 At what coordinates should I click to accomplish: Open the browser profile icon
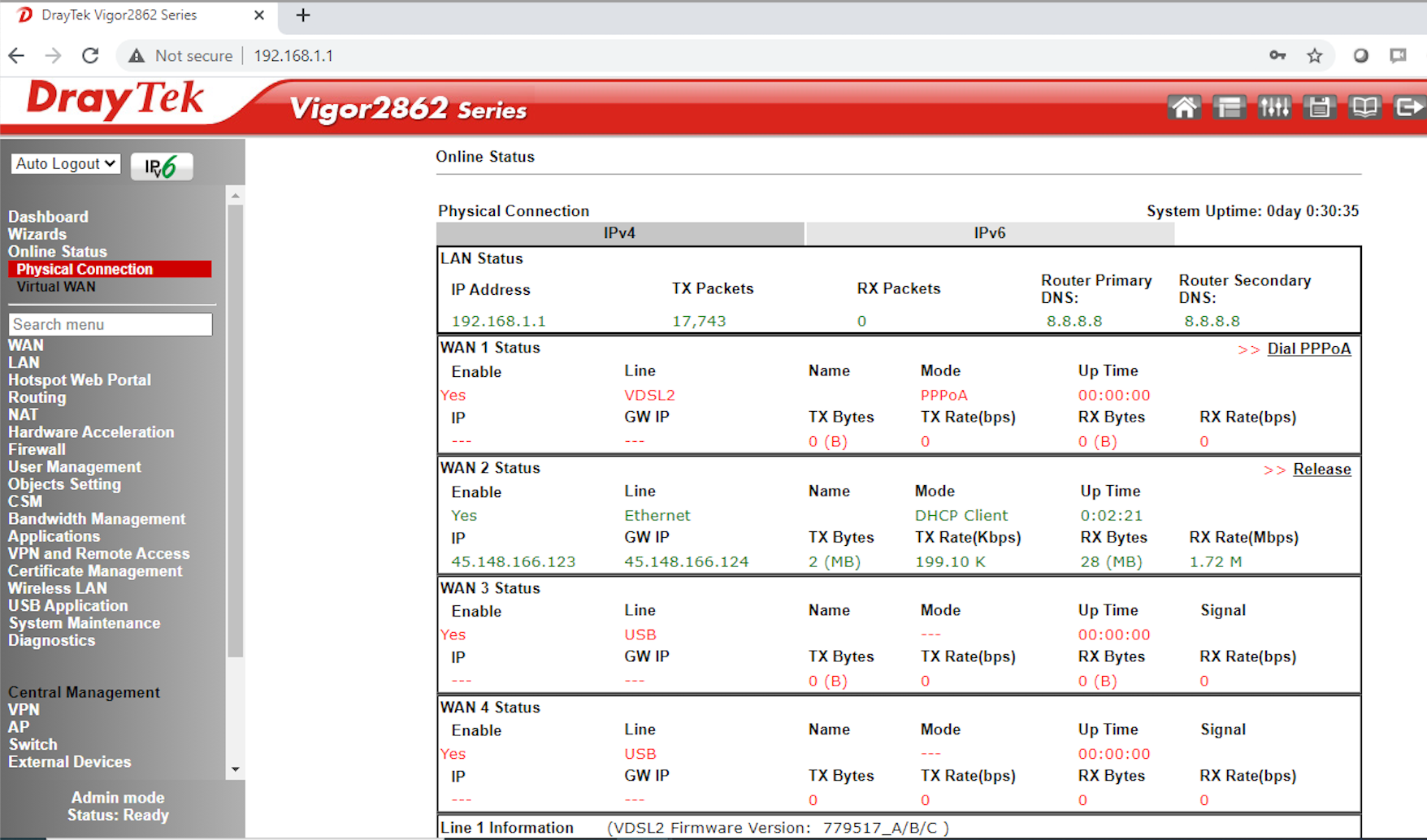[1361, 55]
